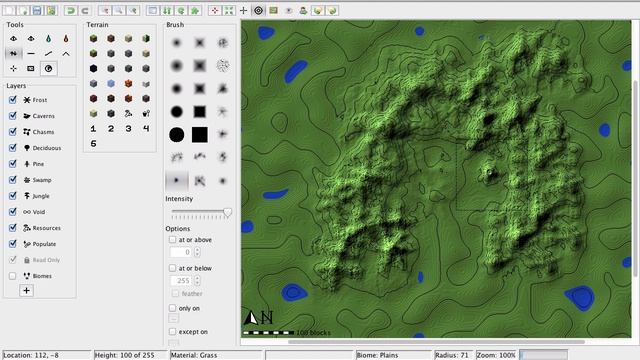Enable the "at or above" option

pyautogui.click(x=172, y=240)
